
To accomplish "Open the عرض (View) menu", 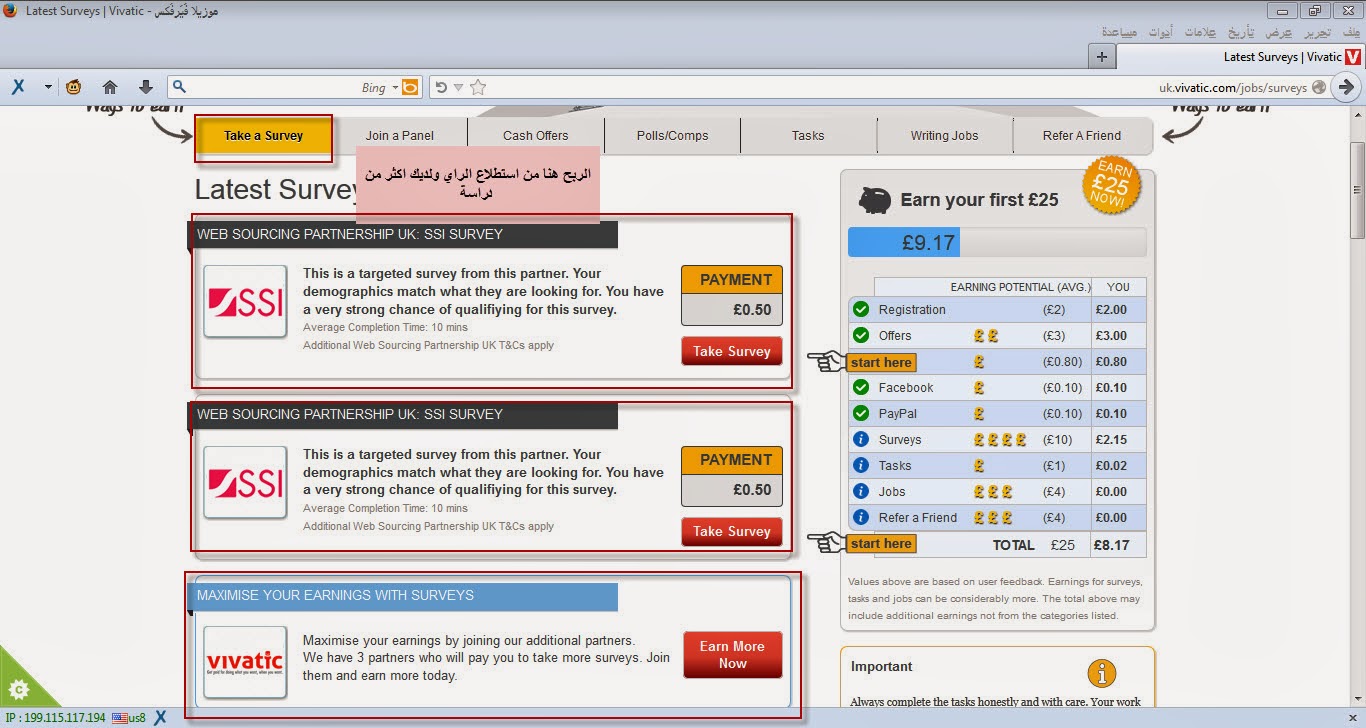I will (1279, 32).
